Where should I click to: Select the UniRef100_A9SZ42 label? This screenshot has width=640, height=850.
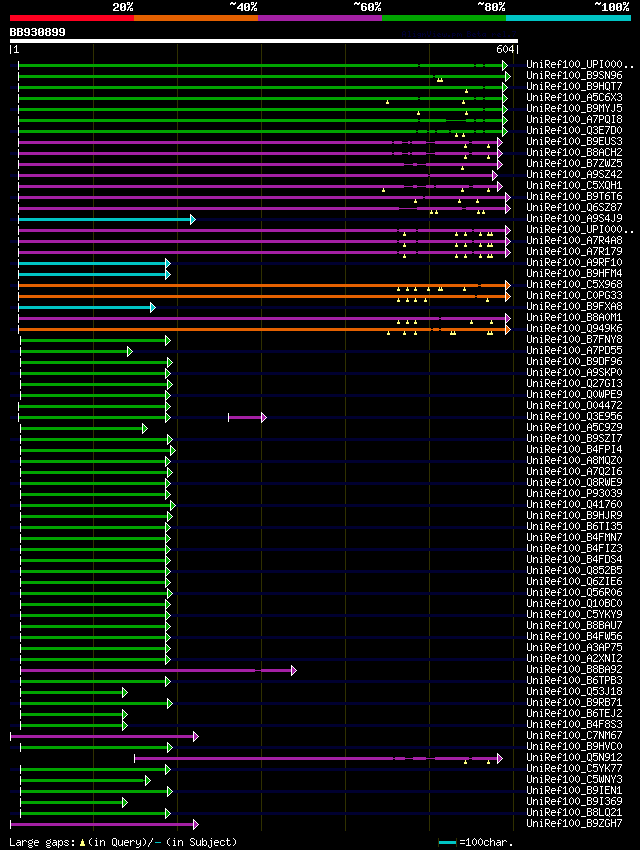point(574,175)
